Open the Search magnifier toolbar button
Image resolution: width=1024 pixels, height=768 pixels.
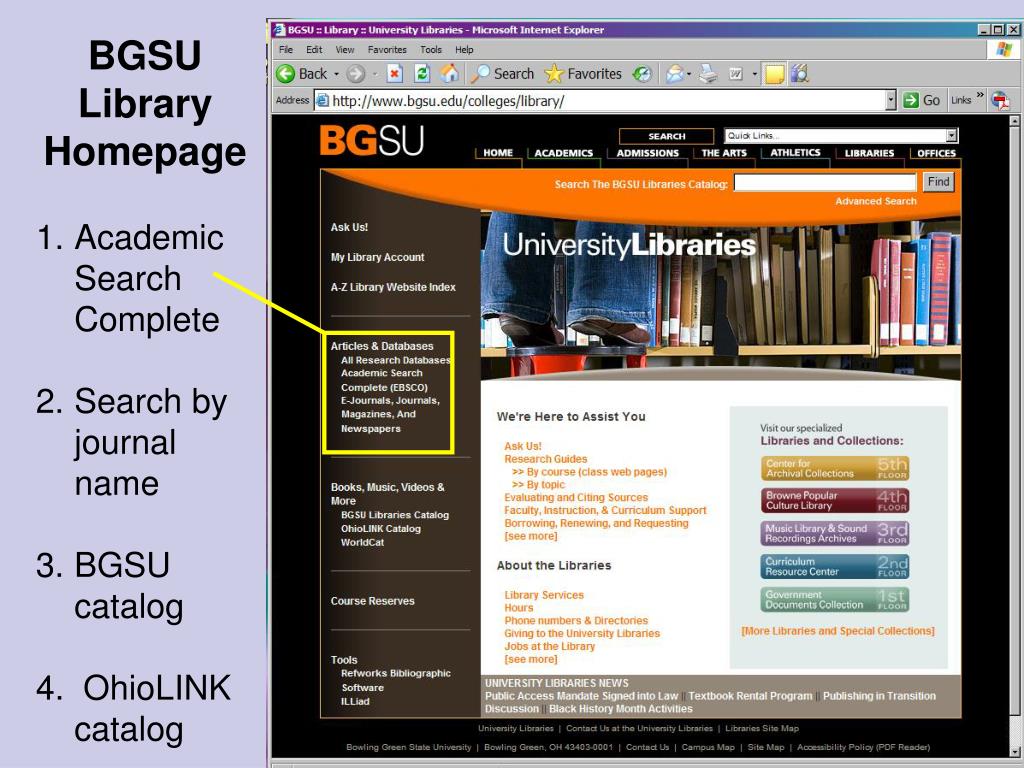pos(502,74)
